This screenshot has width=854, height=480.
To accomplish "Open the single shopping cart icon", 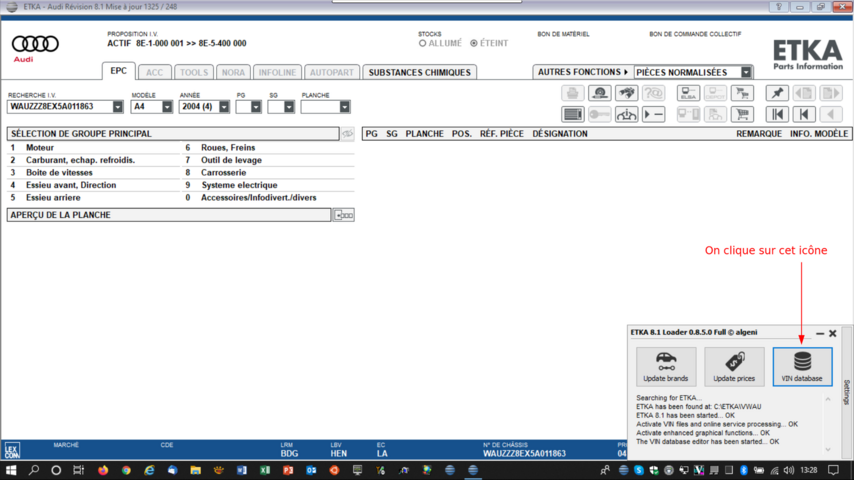I will tap(742, 114).
